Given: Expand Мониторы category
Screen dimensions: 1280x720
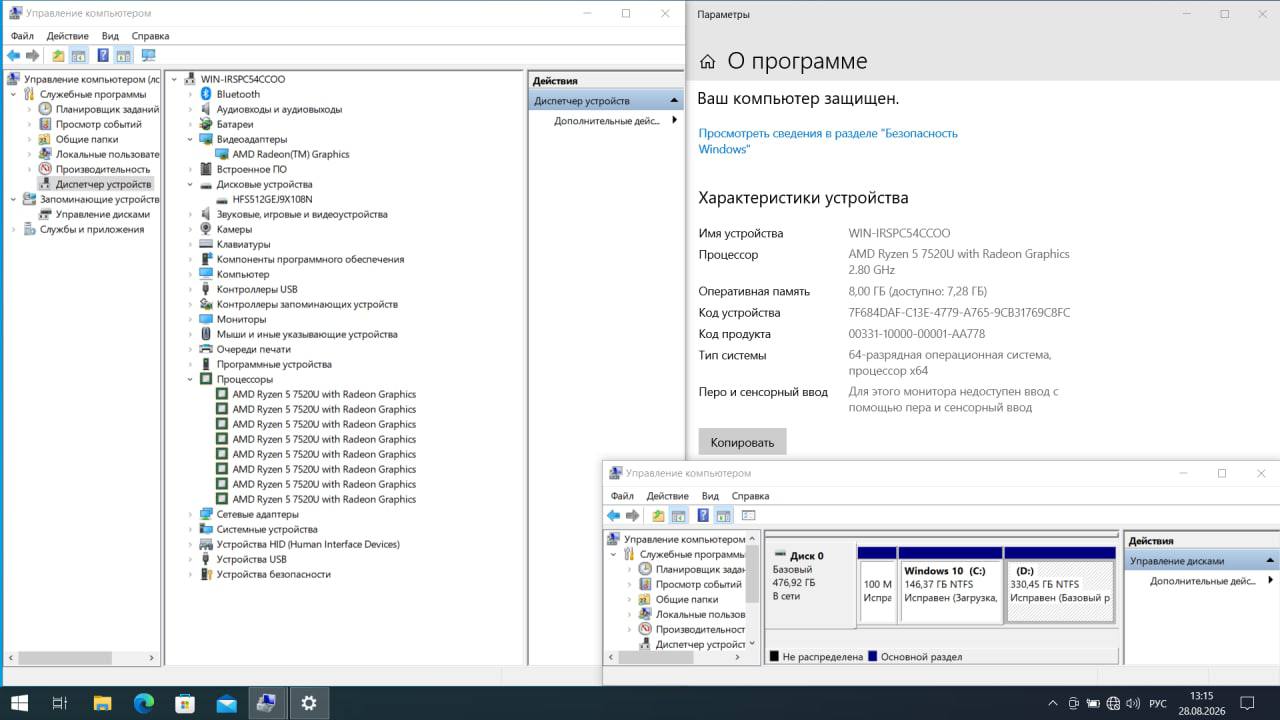Looking at the screenshot, I should [x=191, y=319].
